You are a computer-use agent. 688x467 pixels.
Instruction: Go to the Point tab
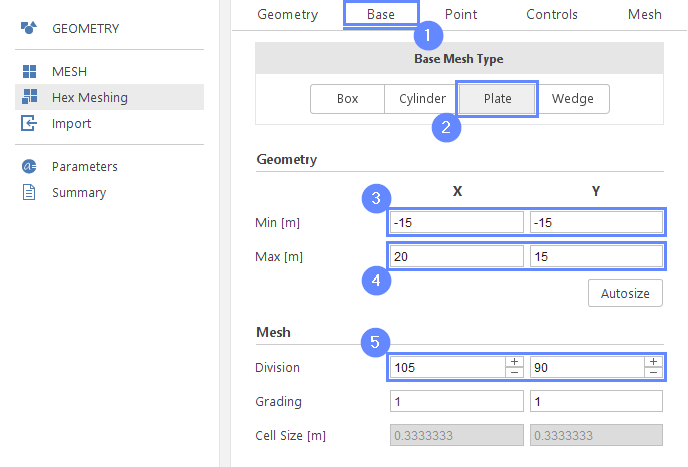pyautogui.click(x=460, y=15)
